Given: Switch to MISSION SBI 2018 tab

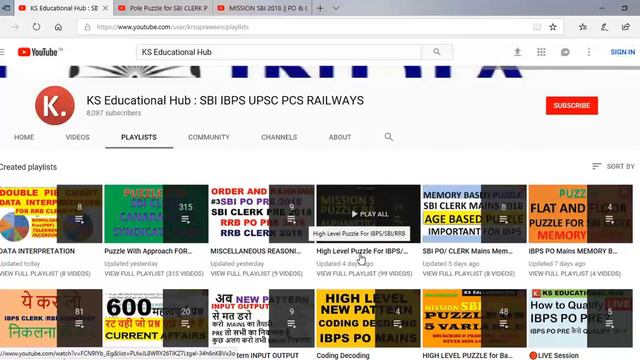Looking at the screenshot, I should (262, 8).
